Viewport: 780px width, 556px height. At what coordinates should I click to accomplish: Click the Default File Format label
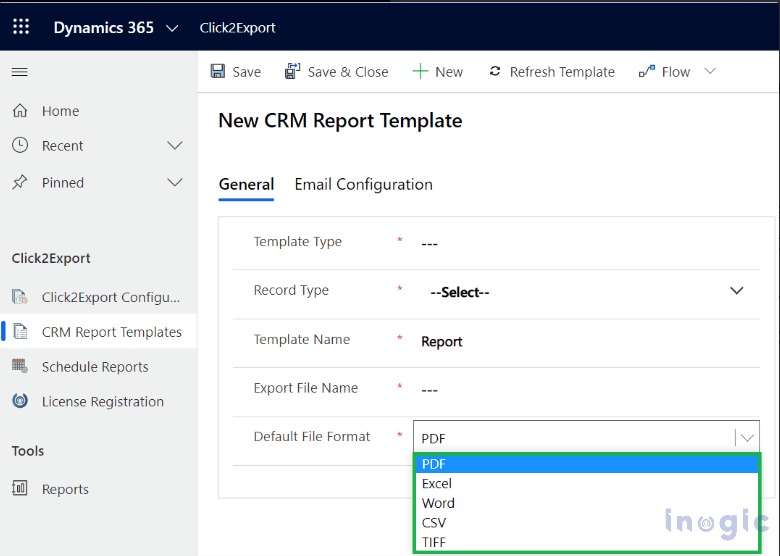[312, 437]
